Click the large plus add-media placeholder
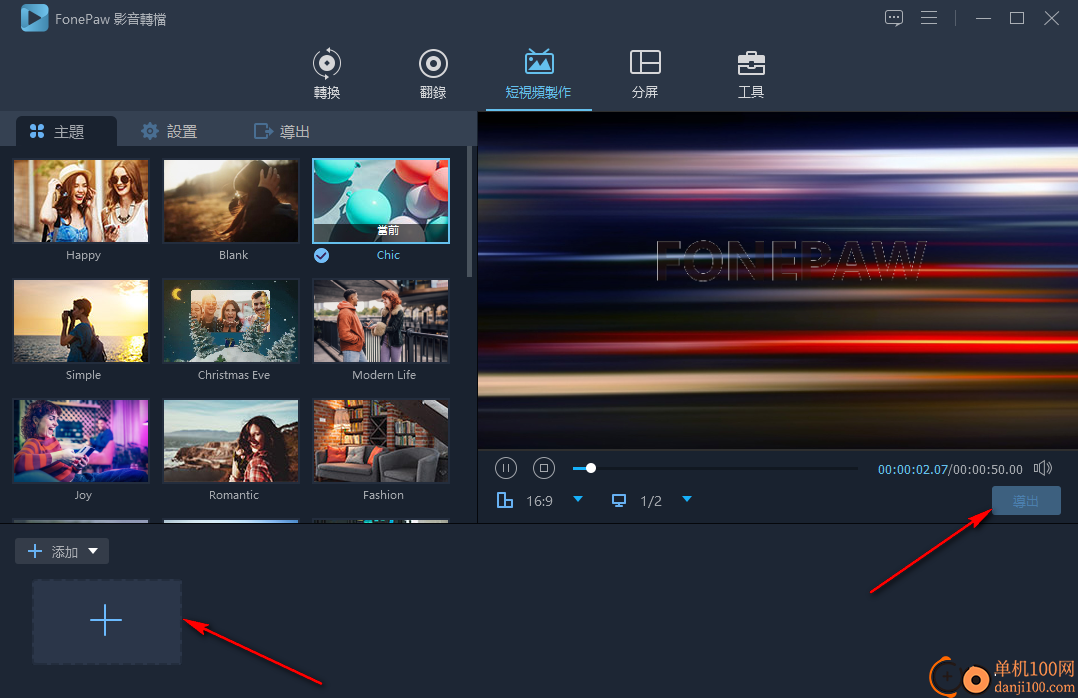The image size is (1078, 698). pyautogui.click(x=107, y=621)
